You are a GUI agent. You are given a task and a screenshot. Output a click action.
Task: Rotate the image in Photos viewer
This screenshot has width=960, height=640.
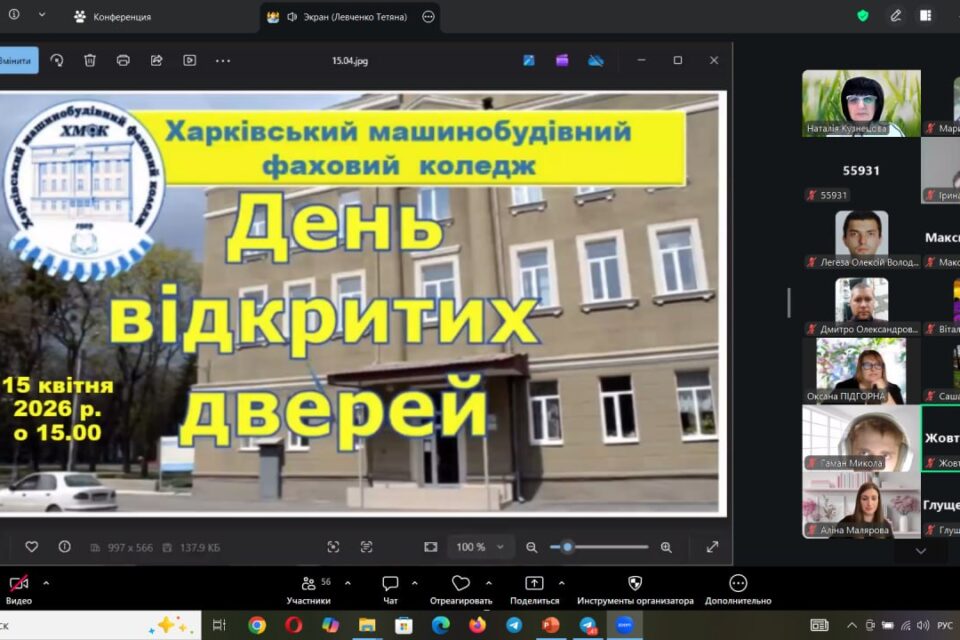point(57,61)
